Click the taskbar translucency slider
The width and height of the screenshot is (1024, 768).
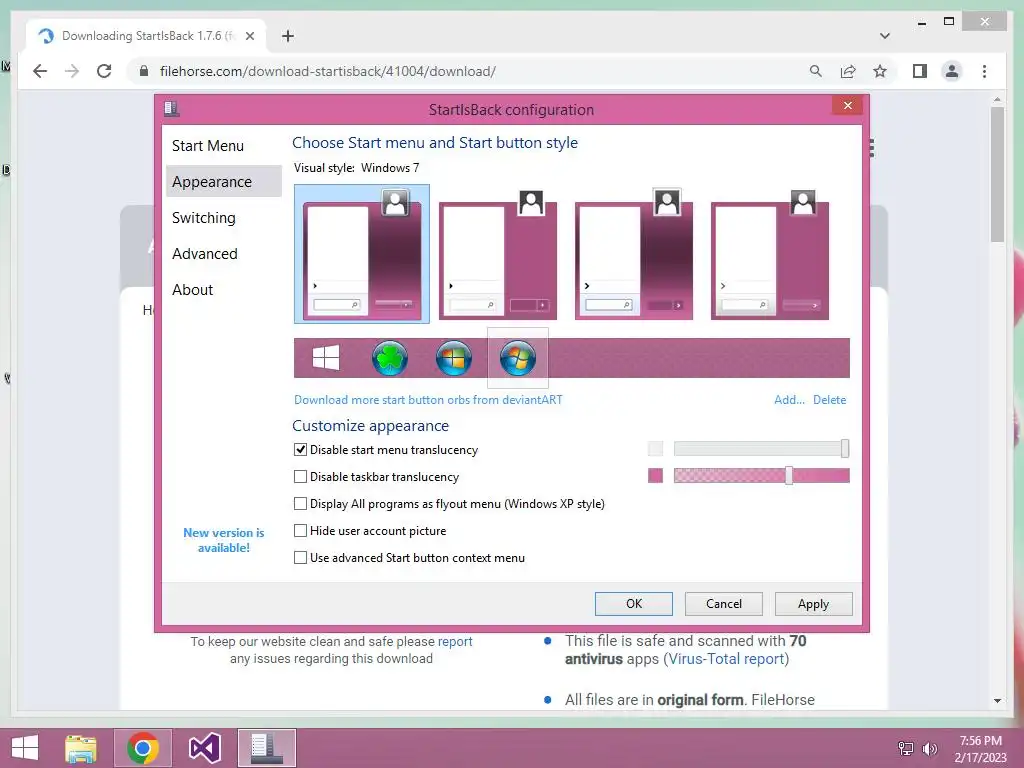[x=761, y=475]
